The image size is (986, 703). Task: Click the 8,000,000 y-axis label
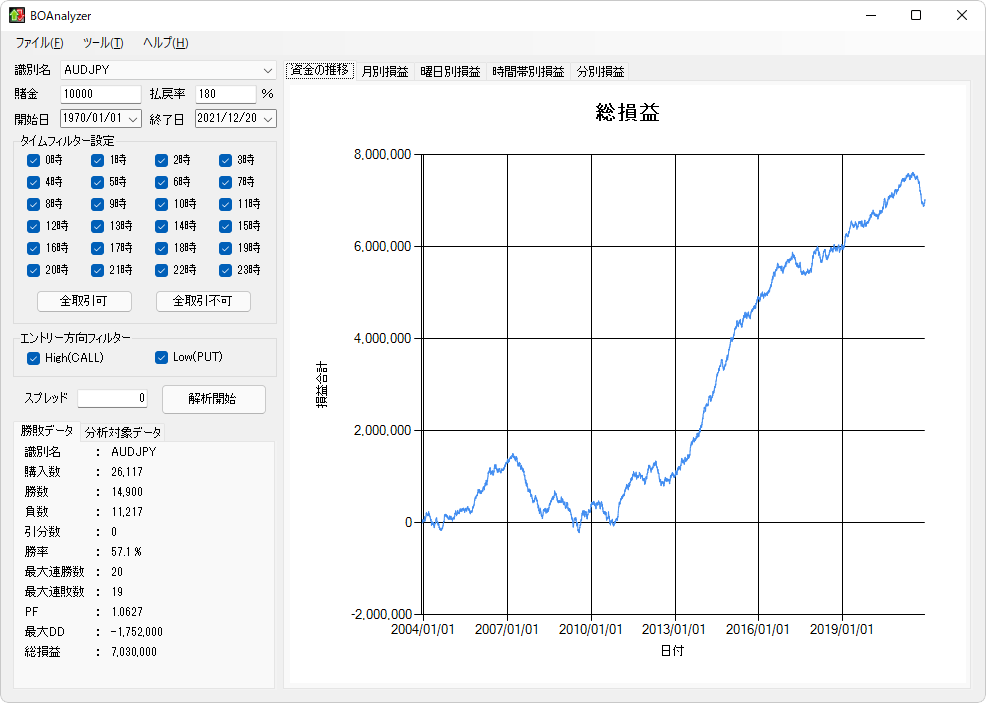(x=382, y=155)
